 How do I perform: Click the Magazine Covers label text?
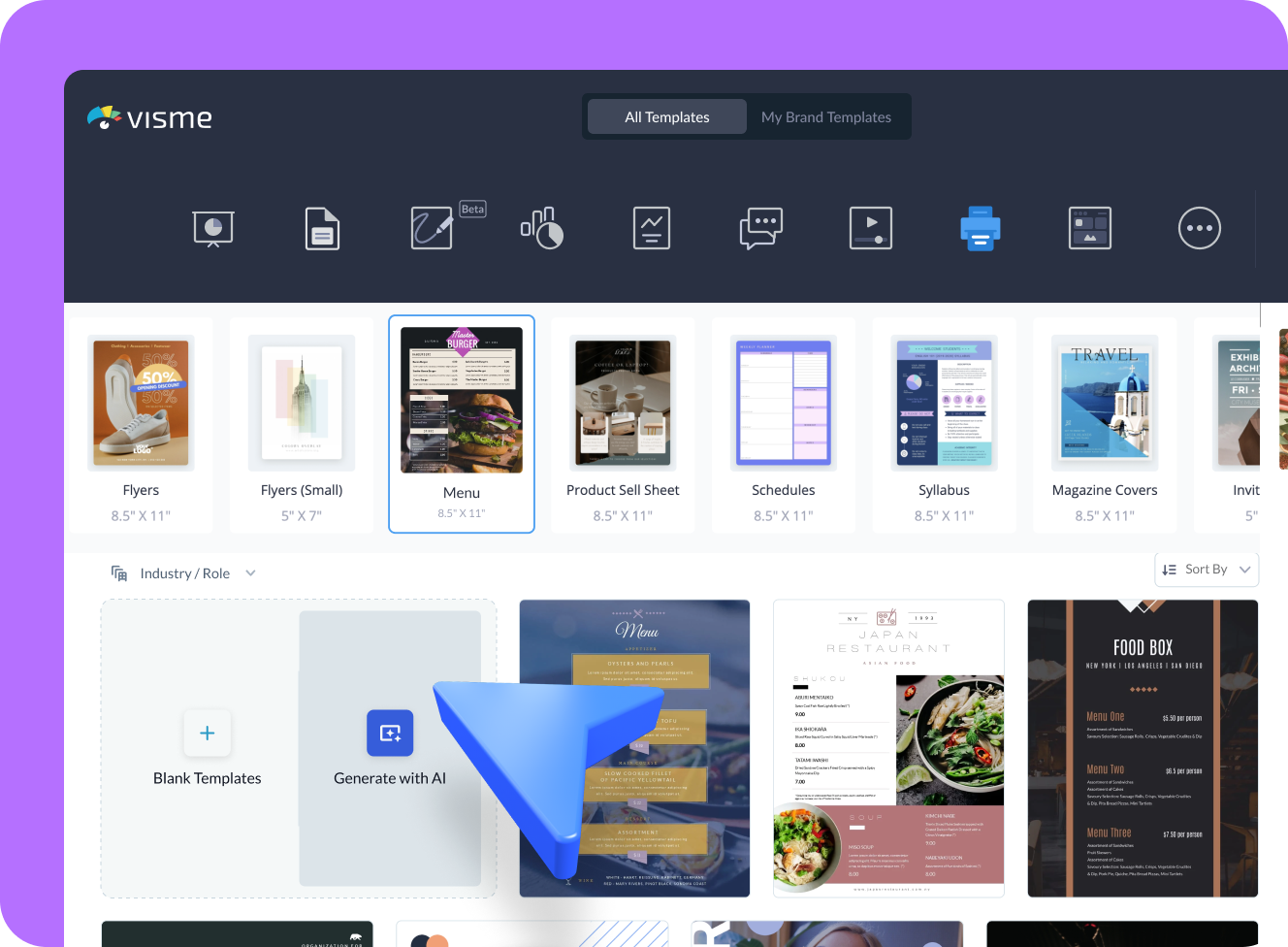click(1105, 490)
